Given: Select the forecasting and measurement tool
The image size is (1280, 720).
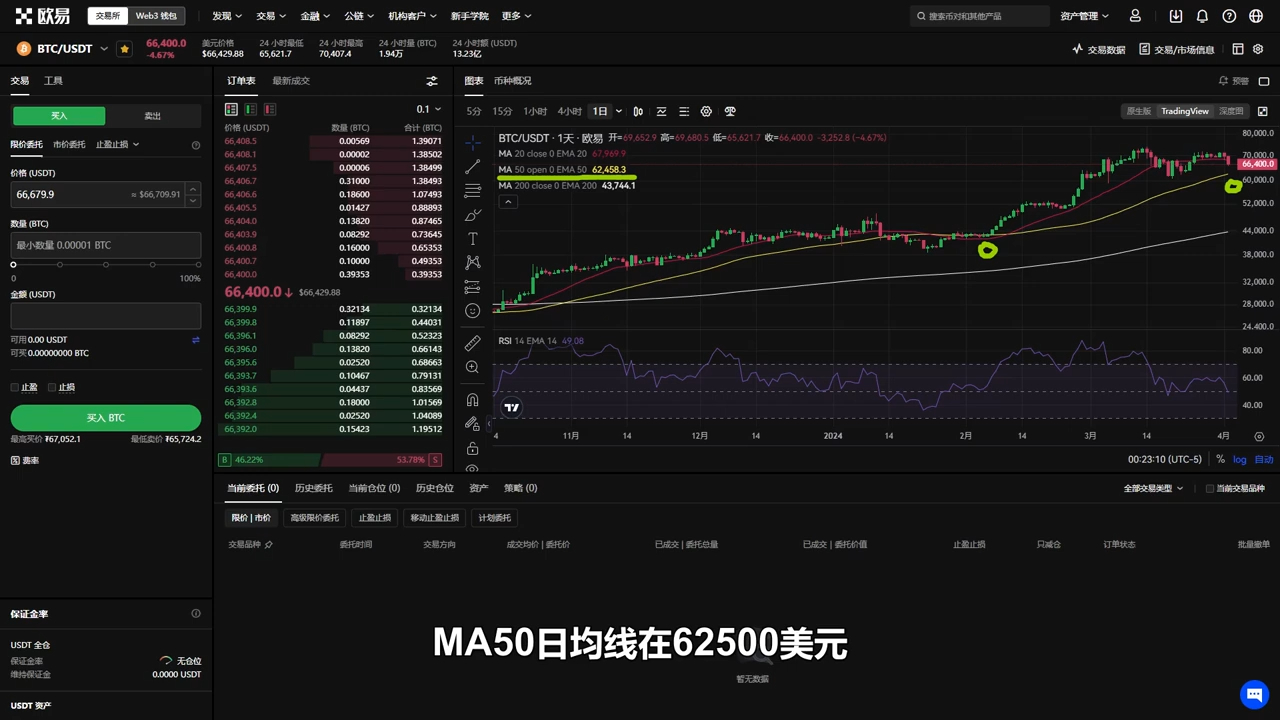Looking at the screenshot, I should tap(473, 287).
